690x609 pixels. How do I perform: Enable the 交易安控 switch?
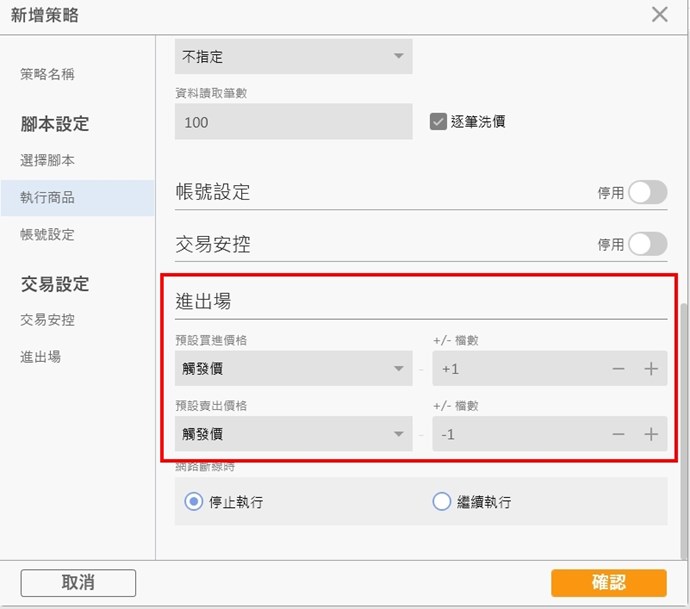pyautogui.click(x=647, y=244)
